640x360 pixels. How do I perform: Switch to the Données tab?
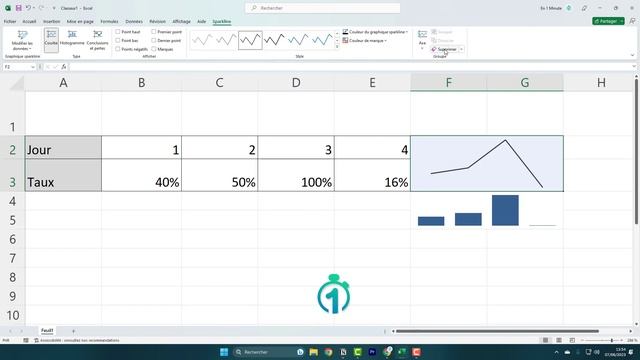coord(134,21)
